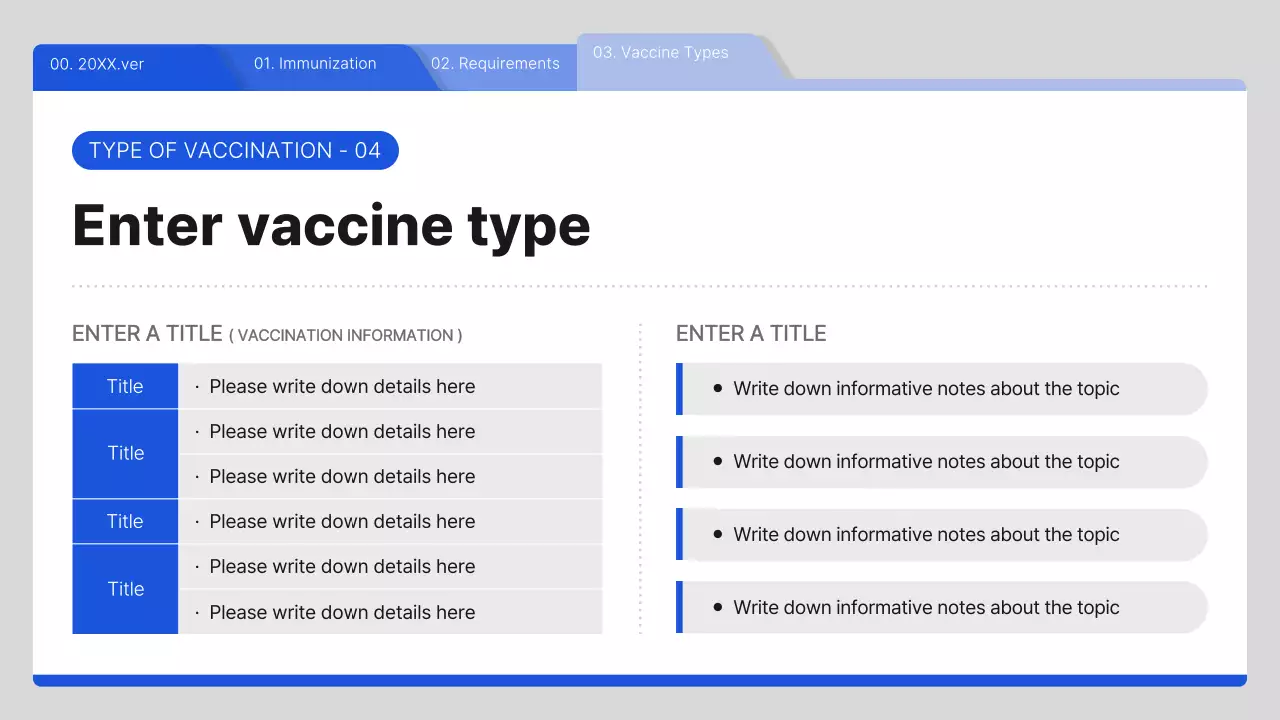Switch to the 01. Immunization tab
Viewport: 1280px width, 720px height.
click(315, 64)
